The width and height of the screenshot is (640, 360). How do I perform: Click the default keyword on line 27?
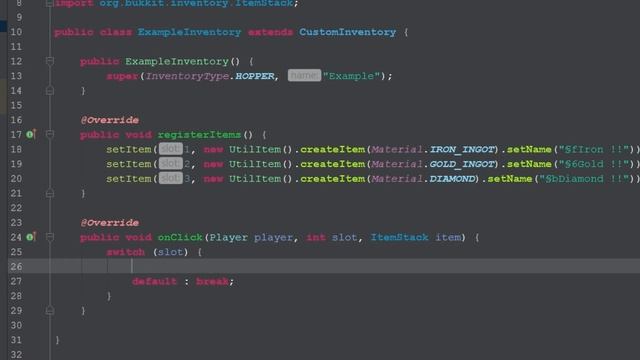click(x=155, y=281)
